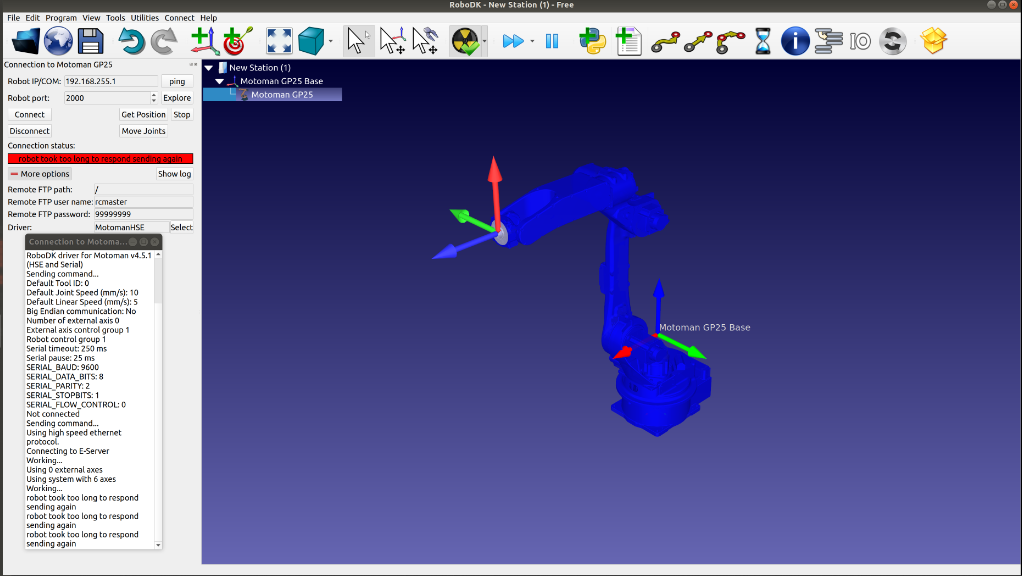Collapse the Motoman GP25 Base node
This screenshot has width=1022, height=576.
tap(220, 81)
